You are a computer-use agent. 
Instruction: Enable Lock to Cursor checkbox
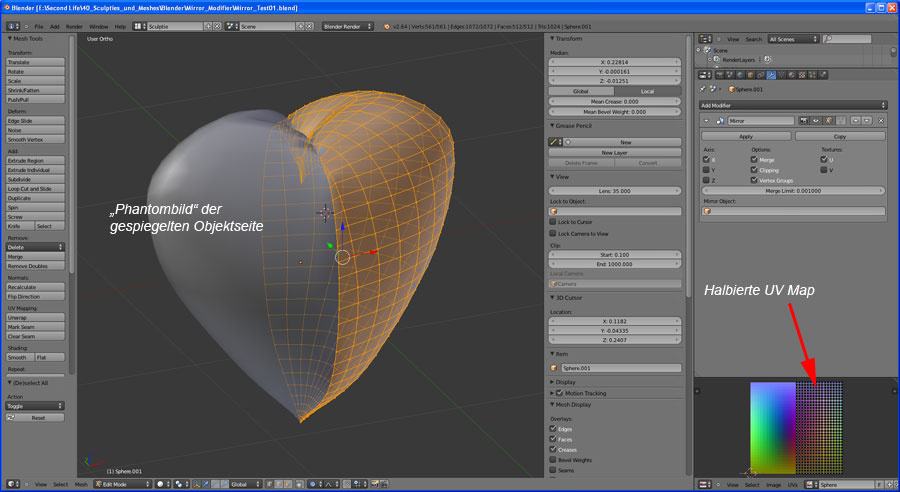(x=553, y=222)
